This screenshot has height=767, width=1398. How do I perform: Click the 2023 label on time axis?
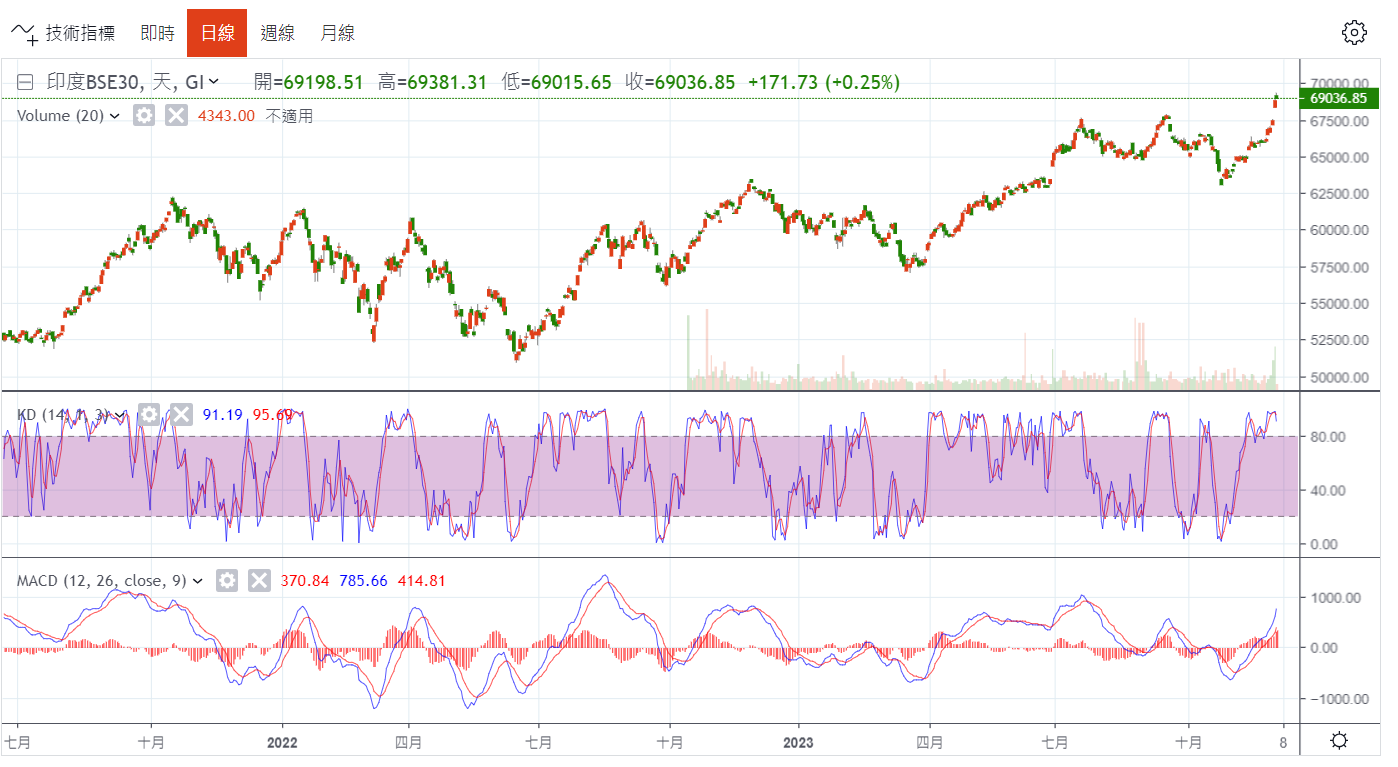point(798,742)
